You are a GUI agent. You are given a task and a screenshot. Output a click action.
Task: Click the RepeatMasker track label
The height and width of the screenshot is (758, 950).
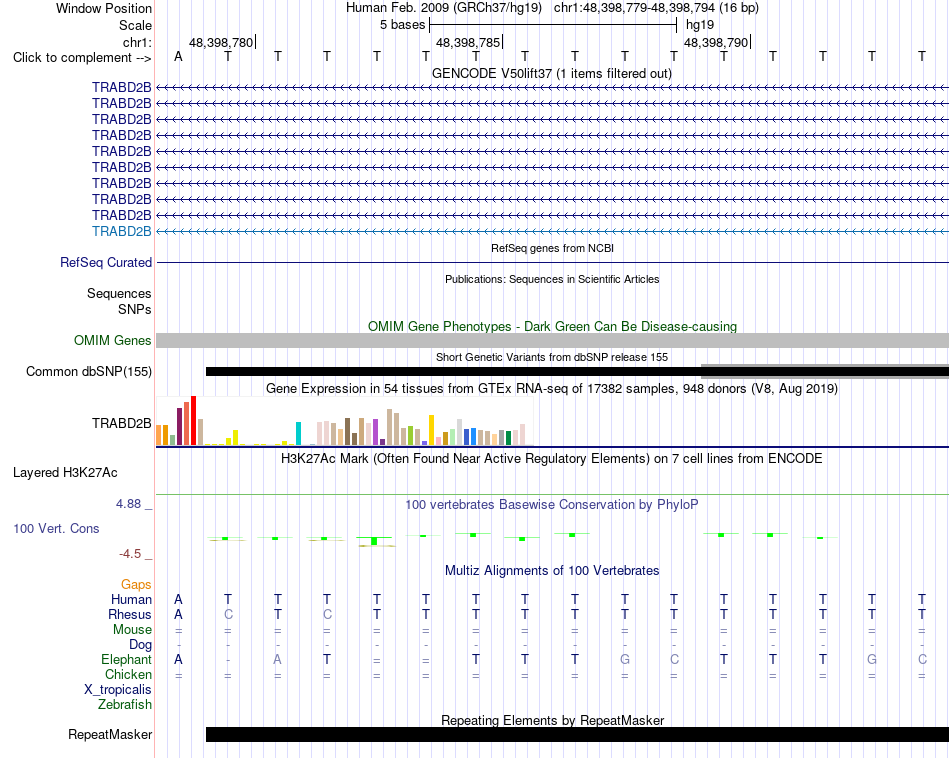pyautogui.click(x=110, y=734)
